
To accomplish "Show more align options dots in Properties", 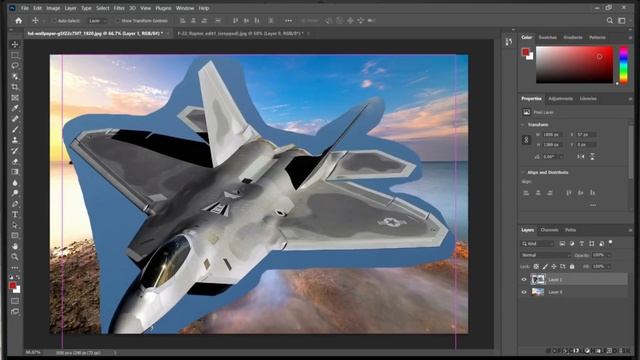I will tap(593, 205).
